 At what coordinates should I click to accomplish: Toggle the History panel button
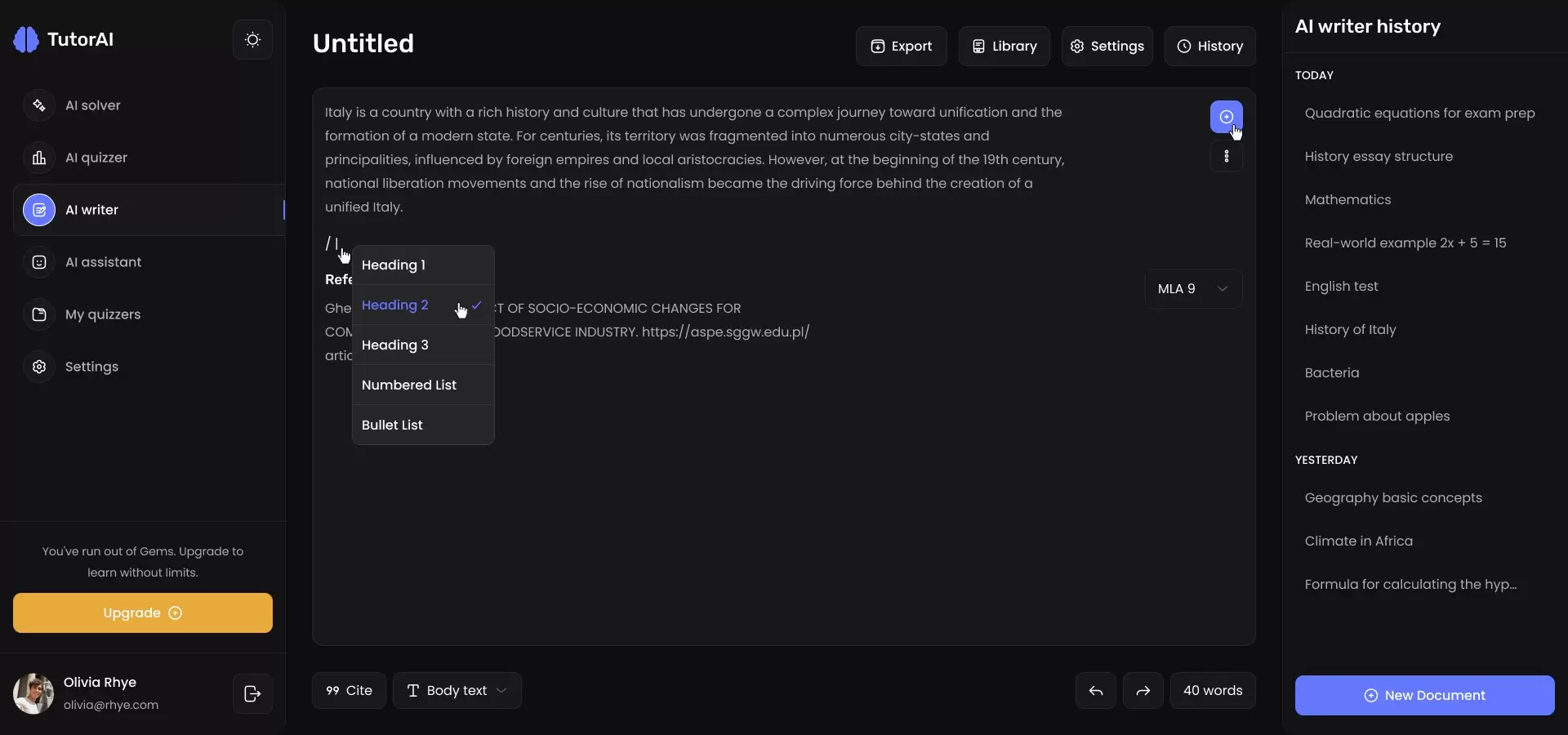point(1209,47)
